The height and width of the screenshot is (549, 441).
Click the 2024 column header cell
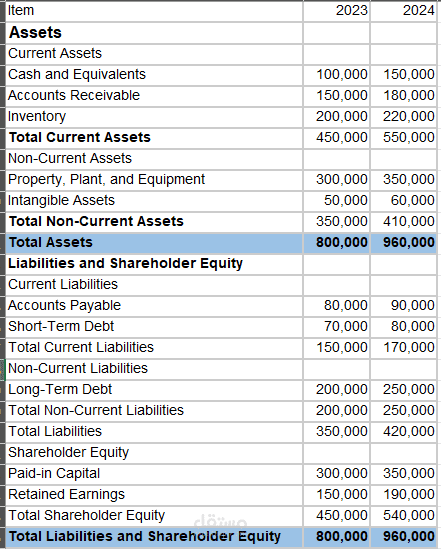tap(404, 11)
